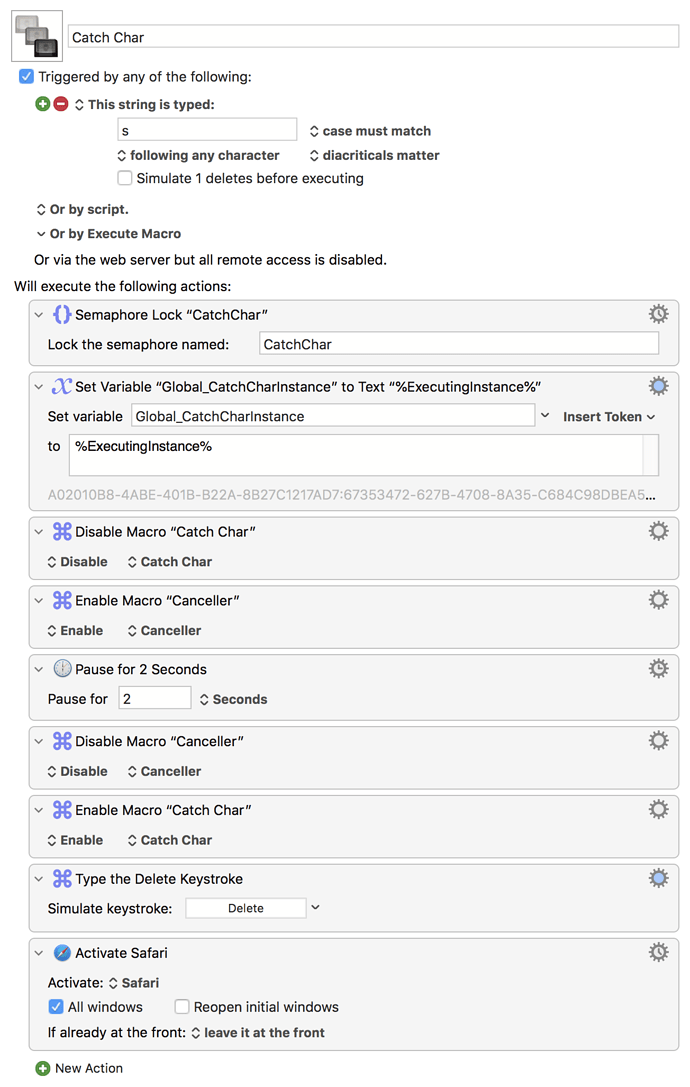Click the Catch Char macro icon
This screenshot has width=690, height=1087.
[x=37, y=36]
